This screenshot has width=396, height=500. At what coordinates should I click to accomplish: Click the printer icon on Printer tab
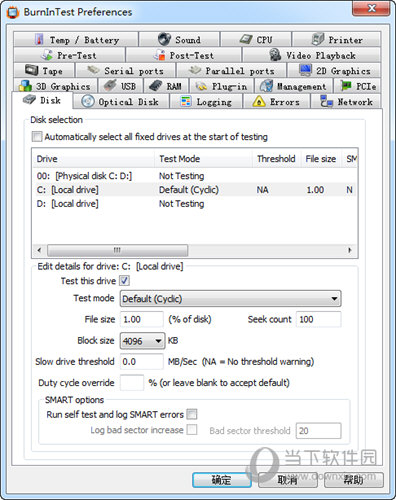(x=318, y=39)
